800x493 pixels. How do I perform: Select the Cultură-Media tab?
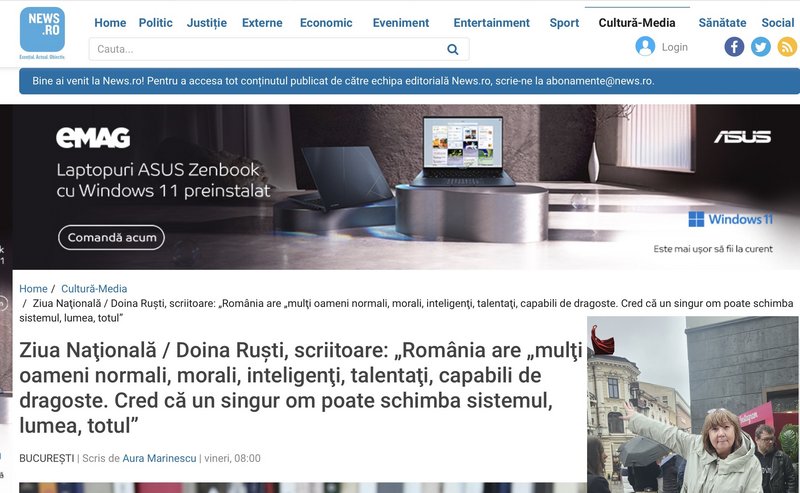tap(637, 23)
